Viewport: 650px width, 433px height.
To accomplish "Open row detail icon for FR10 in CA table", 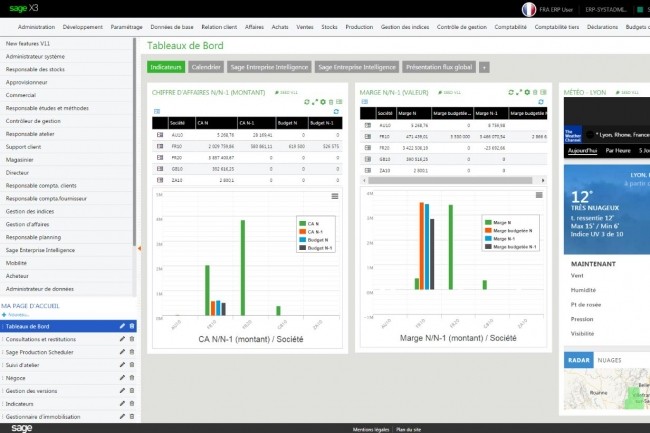I will pos(160,146).
